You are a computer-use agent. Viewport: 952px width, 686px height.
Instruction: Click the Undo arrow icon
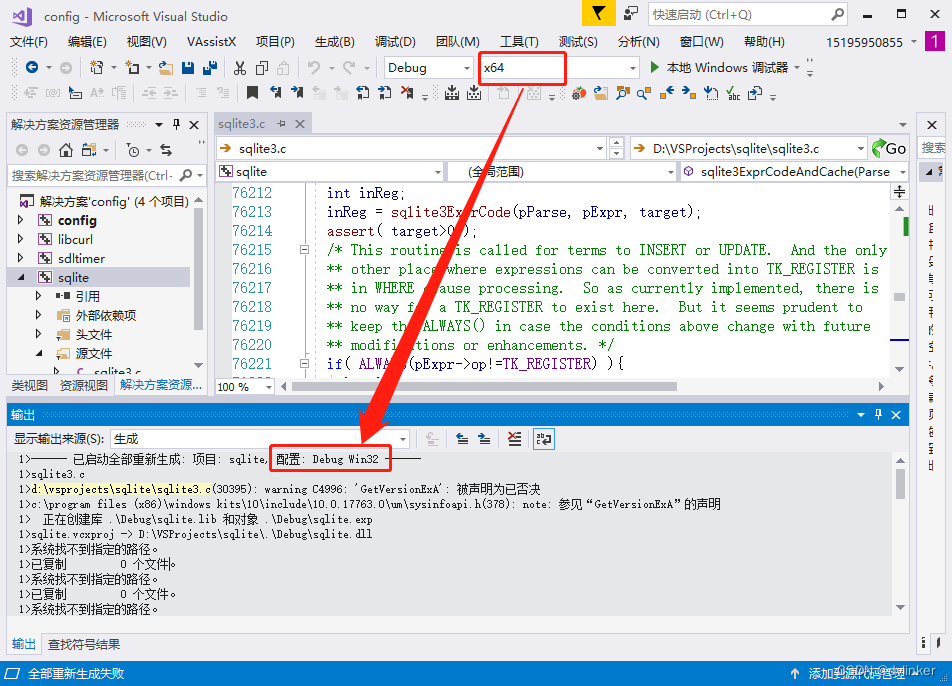point(313,67)
